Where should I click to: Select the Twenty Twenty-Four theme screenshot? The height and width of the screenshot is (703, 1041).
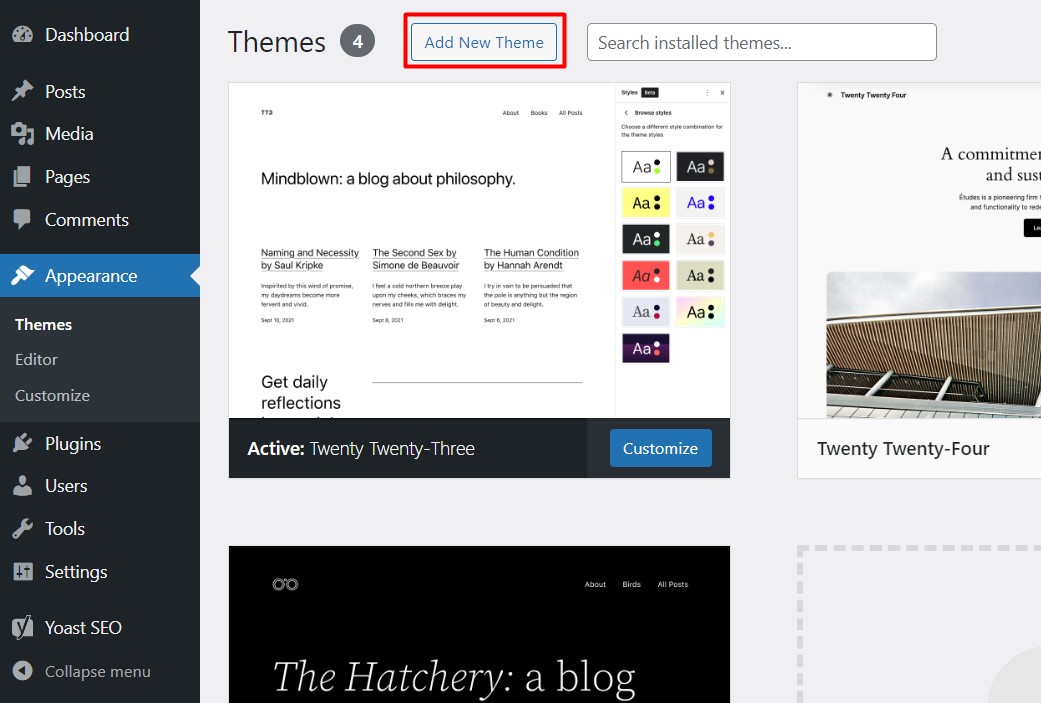tap(920, 250)
